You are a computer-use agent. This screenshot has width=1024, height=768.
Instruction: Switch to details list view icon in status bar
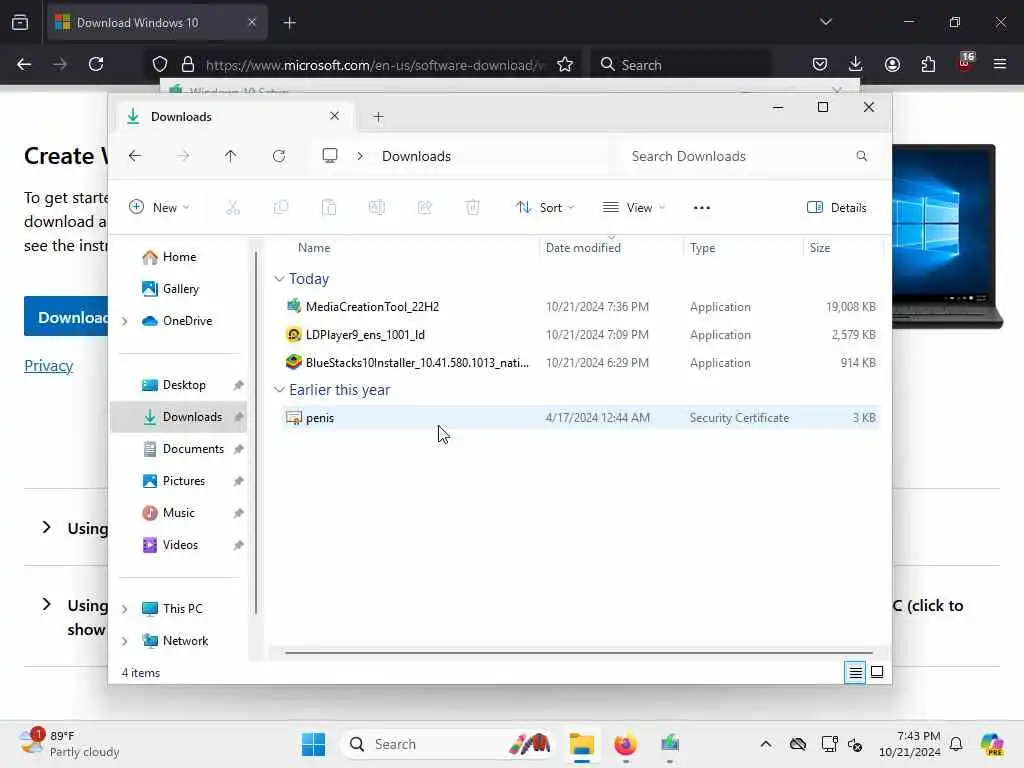855,672
